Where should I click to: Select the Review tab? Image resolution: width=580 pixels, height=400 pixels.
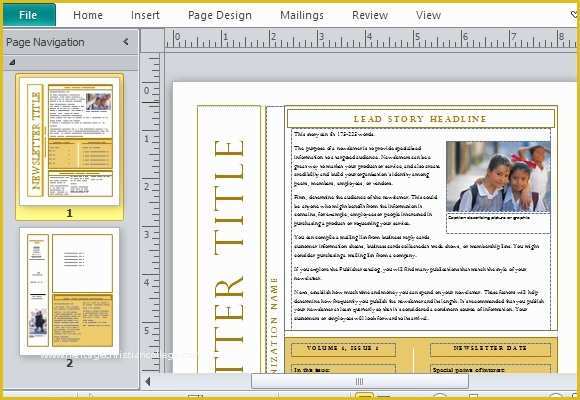pos(370,15)
